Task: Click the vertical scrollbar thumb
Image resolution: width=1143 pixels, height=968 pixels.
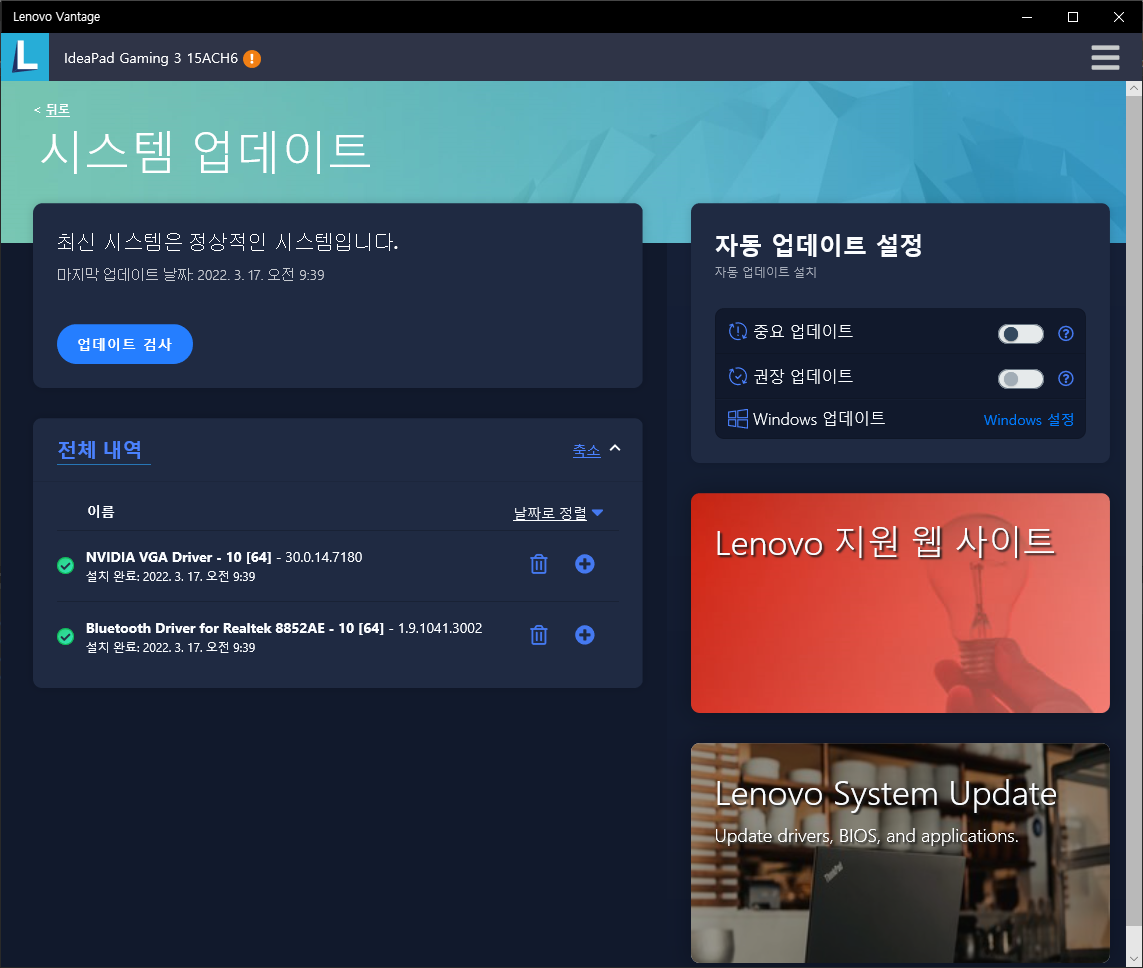Action: coord(1134,510)
